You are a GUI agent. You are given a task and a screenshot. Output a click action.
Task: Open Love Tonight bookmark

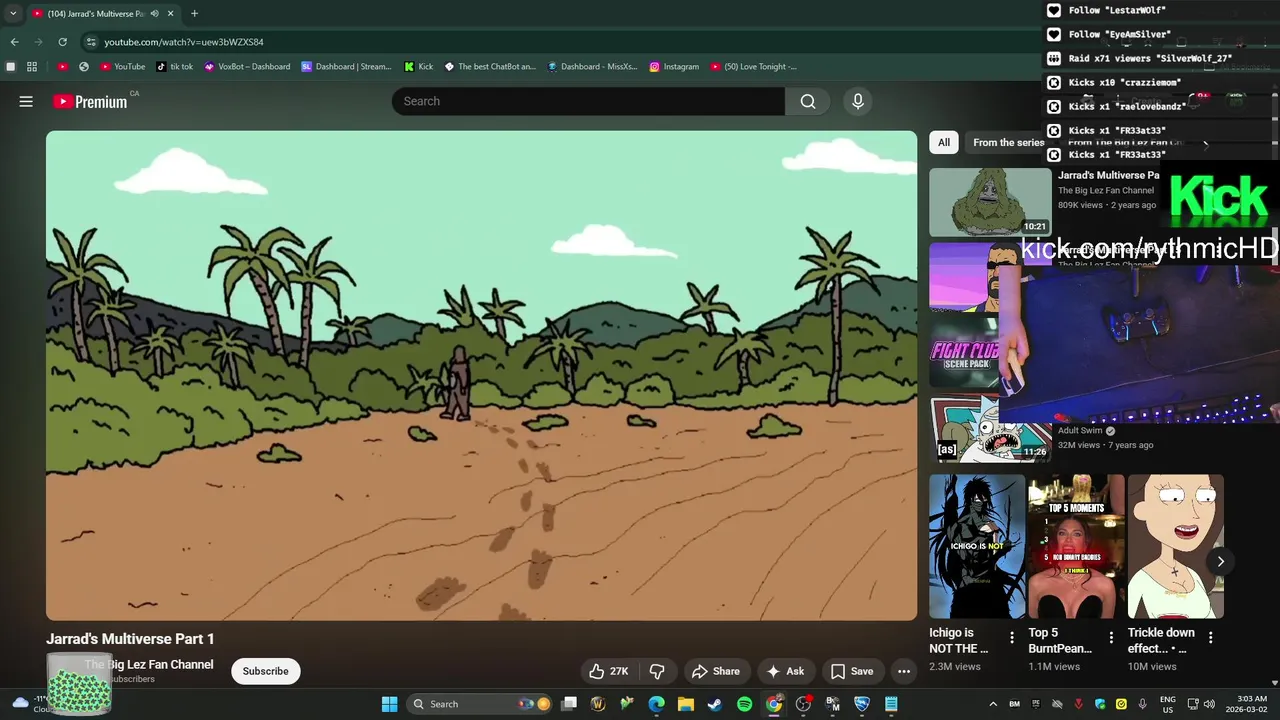tap(754, 67)
